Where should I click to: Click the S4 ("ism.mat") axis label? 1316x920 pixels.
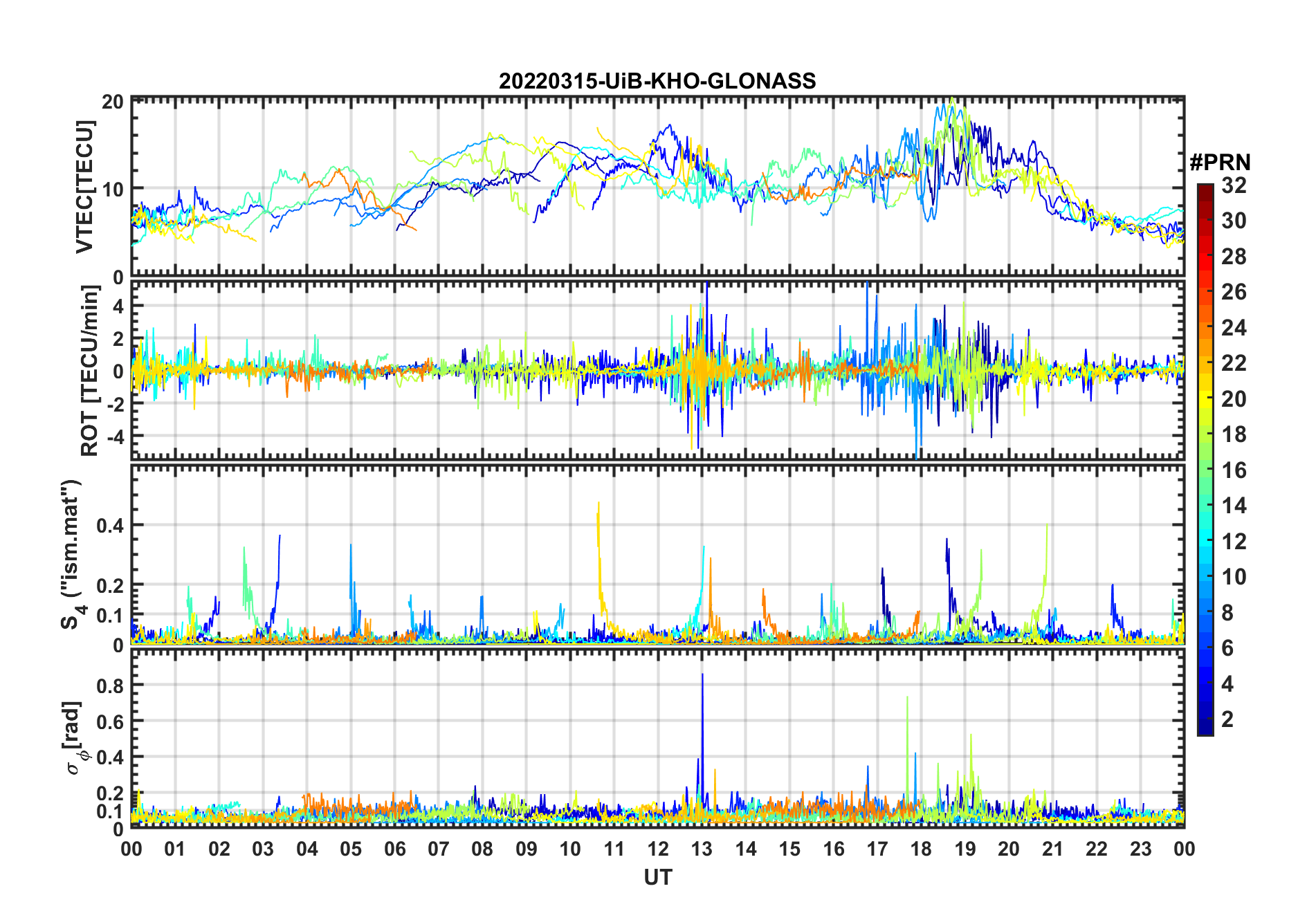[72, 555]
